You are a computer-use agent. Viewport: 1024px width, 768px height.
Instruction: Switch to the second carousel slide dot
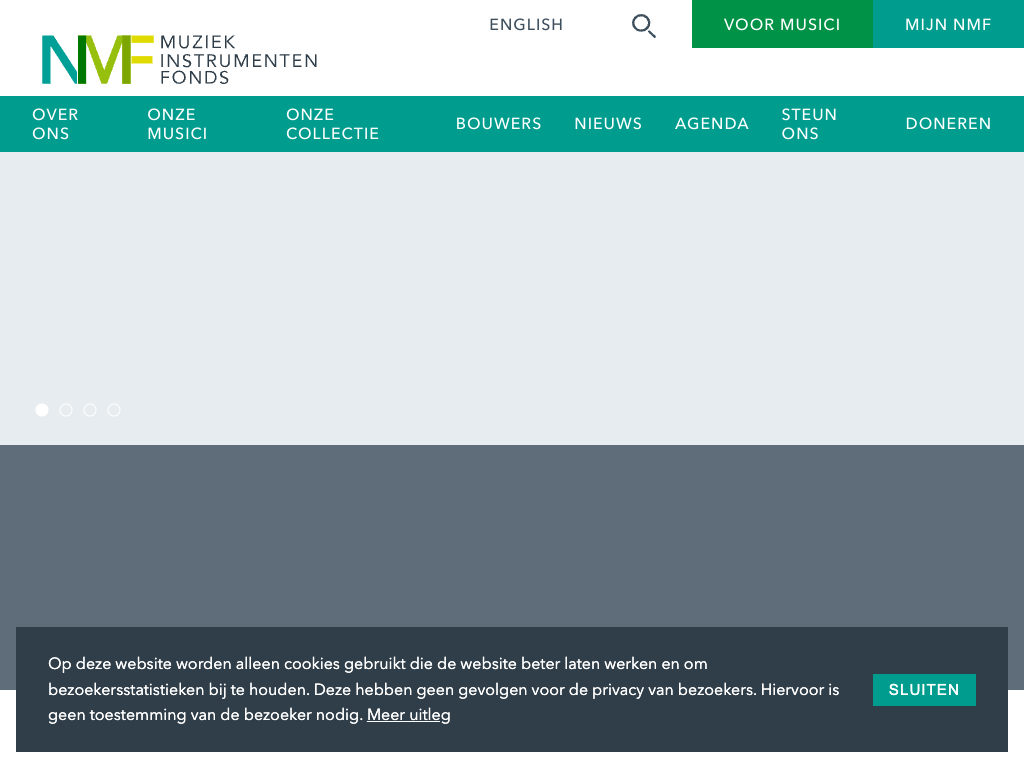point(66,410)
